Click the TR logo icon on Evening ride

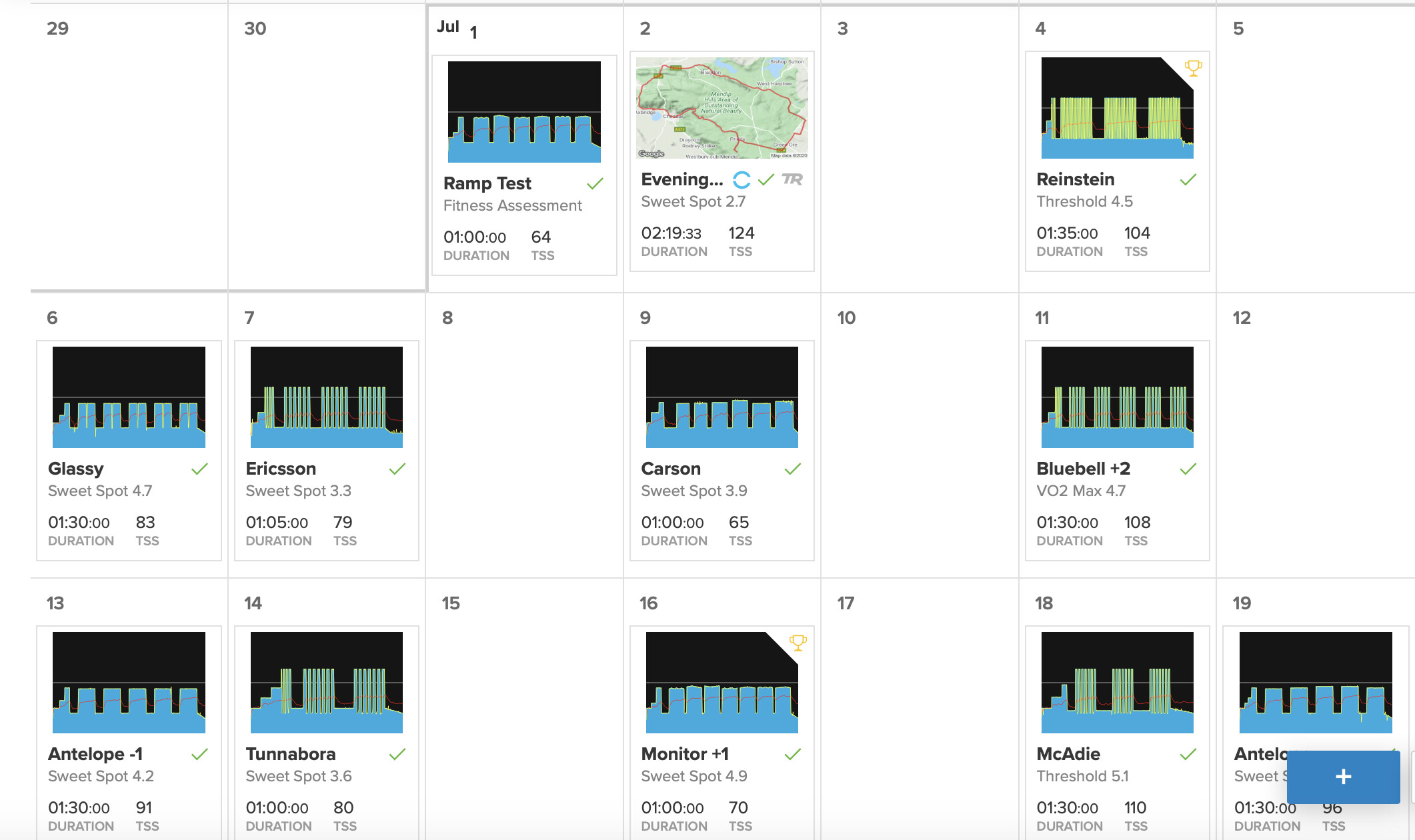tap(792, 179)
